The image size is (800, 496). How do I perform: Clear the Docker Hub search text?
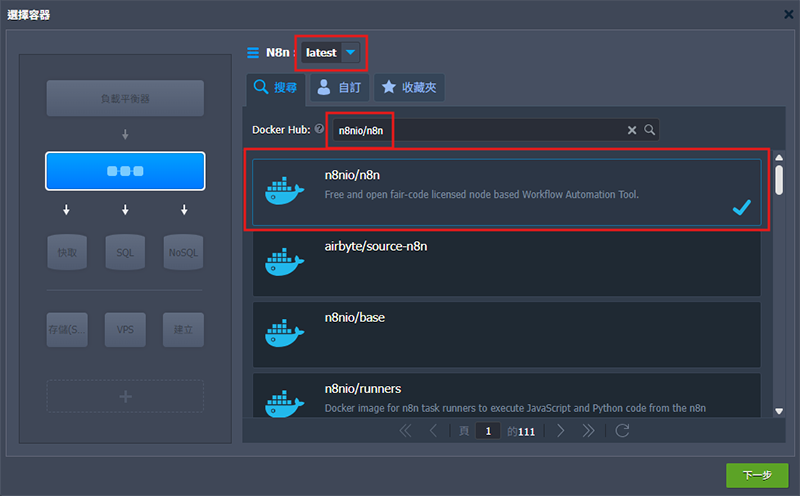[x=632, y=130]
